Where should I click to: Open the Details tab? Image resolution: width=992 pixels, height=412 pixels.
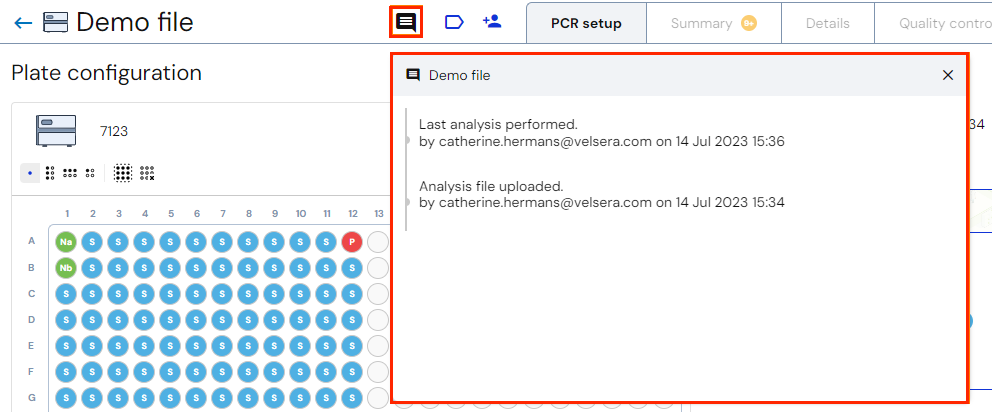click(828, 23)
